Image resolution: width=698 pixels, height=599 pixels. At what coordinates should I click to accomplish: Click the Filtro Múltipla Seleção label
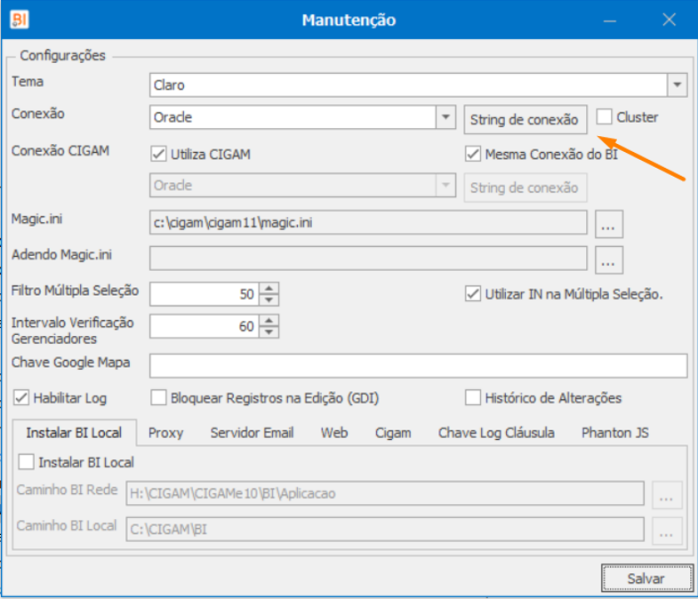(75, 290)
